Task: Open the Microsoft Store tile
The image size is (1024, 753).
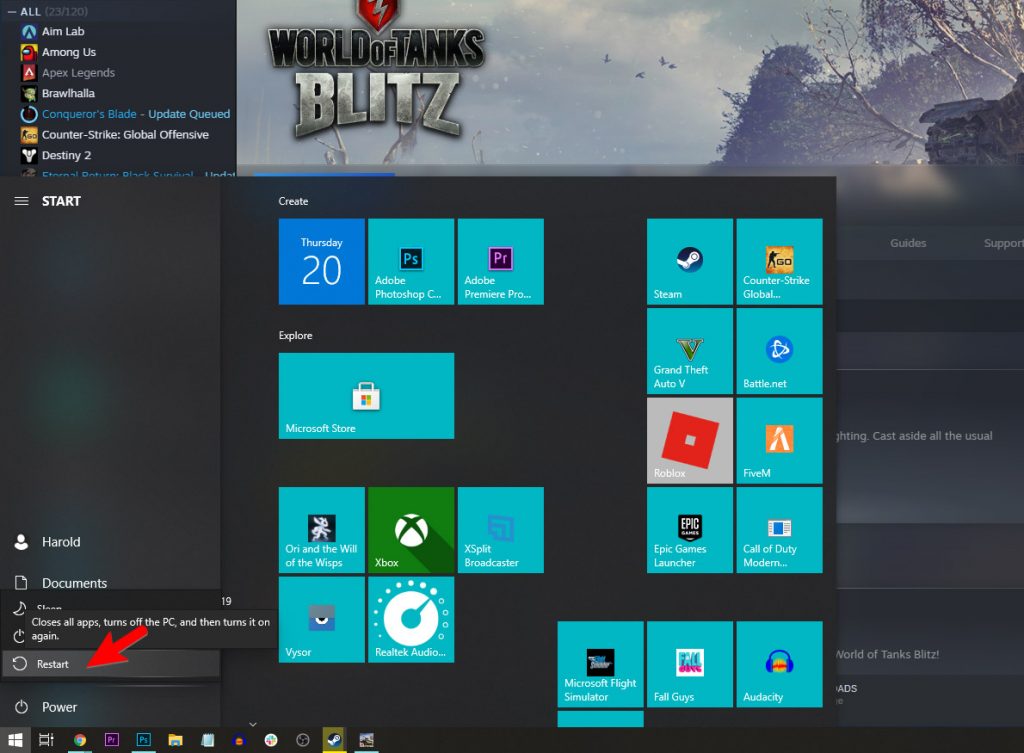Action: (x=366, y=396)
